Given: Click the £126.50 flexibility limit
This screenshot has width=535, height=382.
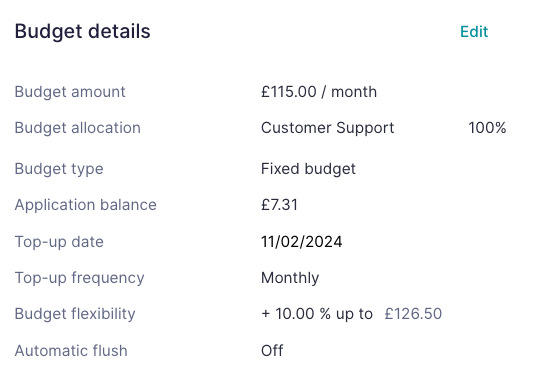Looking at the screenshot, I should [x=413, y=314].
